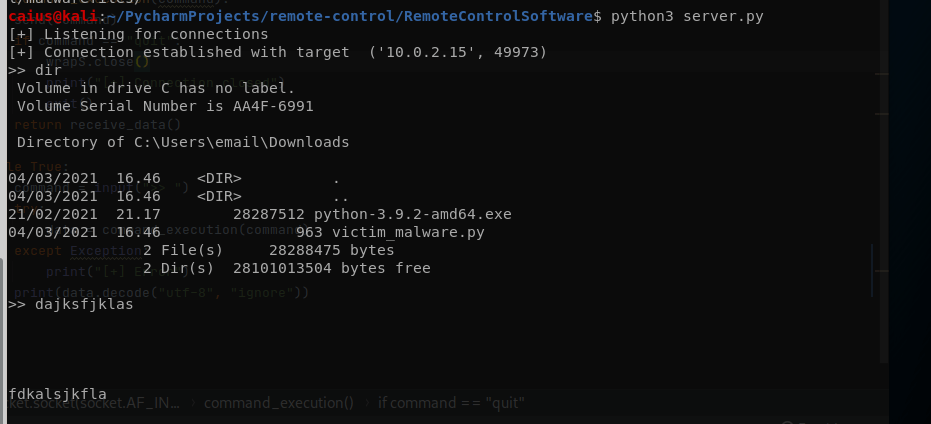Image resolution: width=931 pixels, height=424 pixels.
Task: Click the python-3.9.2-amd64.exe filename
Action: 412,214
